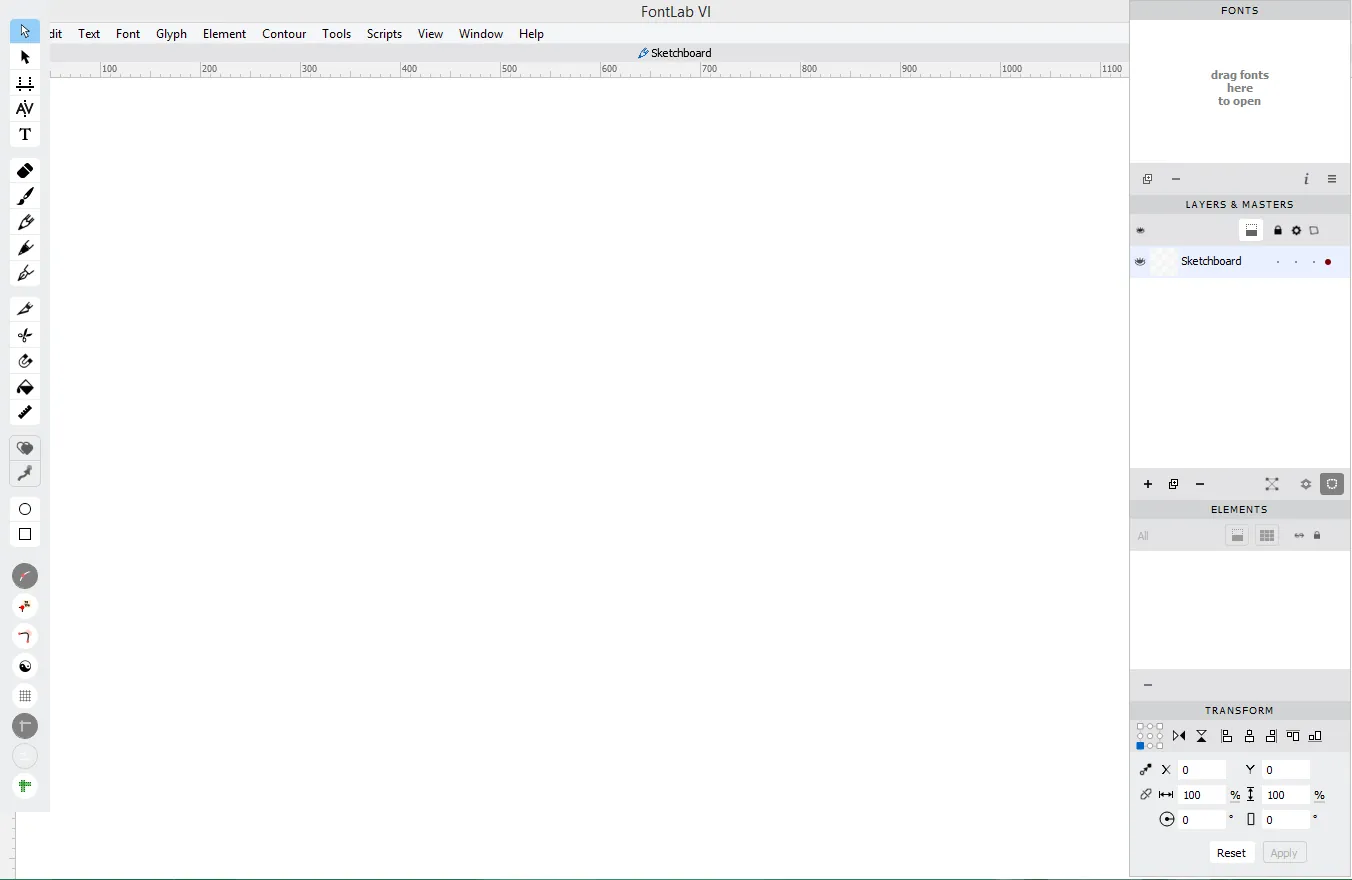Image resolution: width=1352 pixels, height=880 pixels.
Task: Select the Rectangle tool
Action: pos(25,535)
